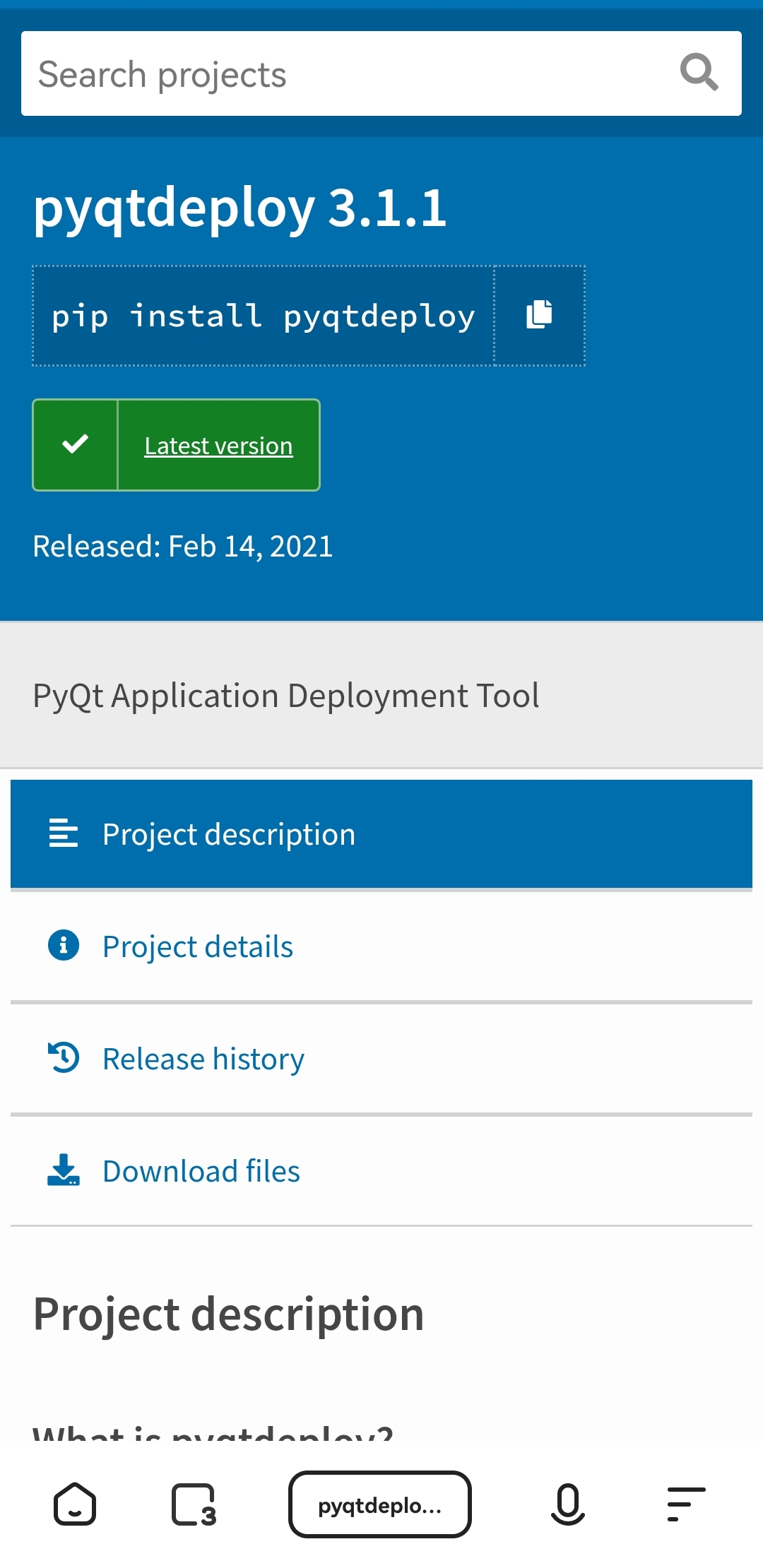Tap the browser home icon

tap(75, 1504)
